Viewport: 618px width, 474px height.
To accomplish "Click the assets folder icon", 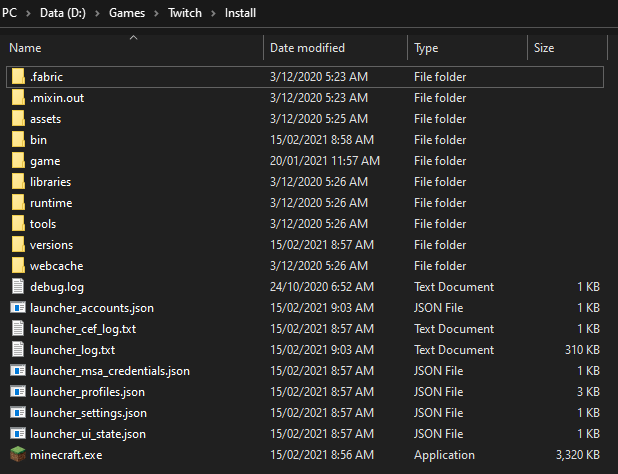I will 17,119.
